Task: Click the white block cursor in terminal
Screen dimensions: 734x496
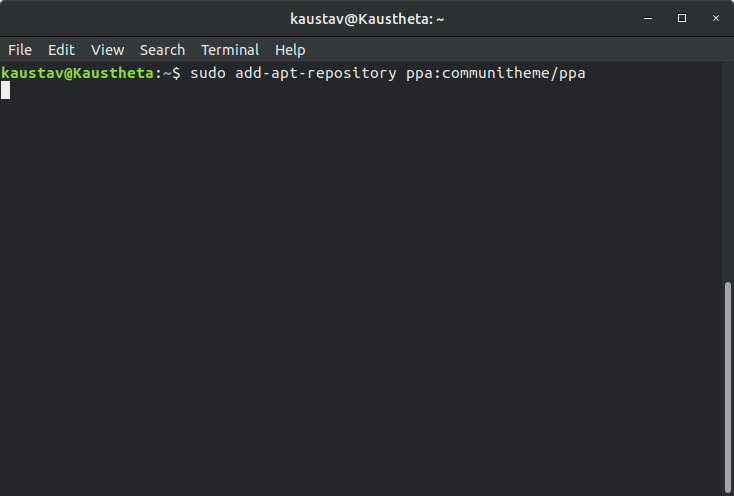Action: click(x=6, y=90)
